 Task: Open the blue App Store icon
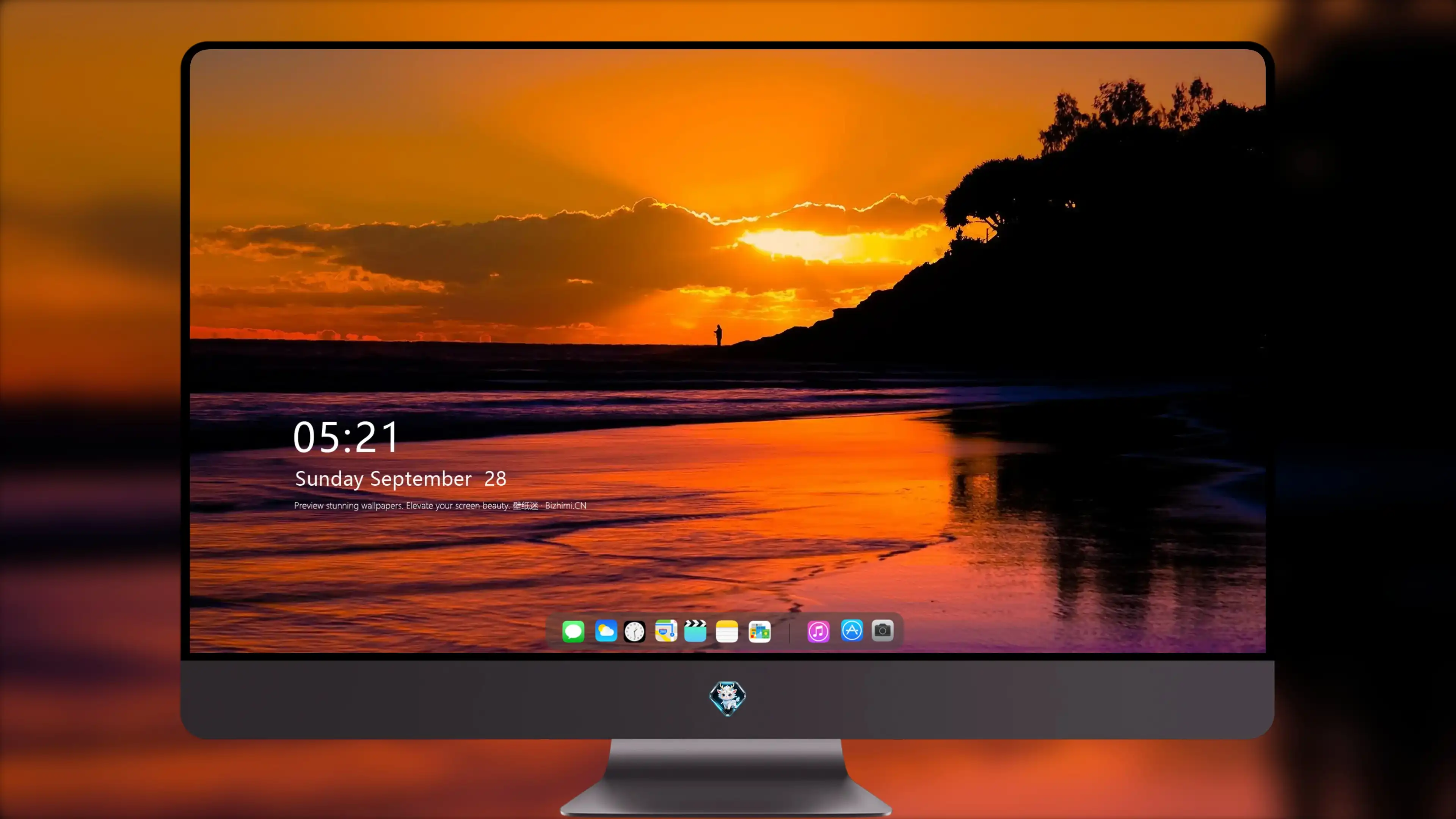pyautogui.click(x=852, y=630)
